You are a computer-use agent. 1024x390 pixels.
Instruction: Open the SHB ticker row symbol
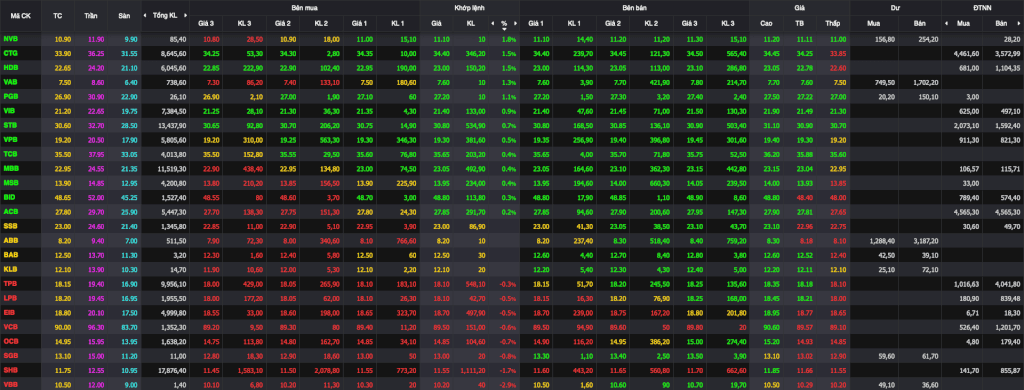tap(10, 369)
